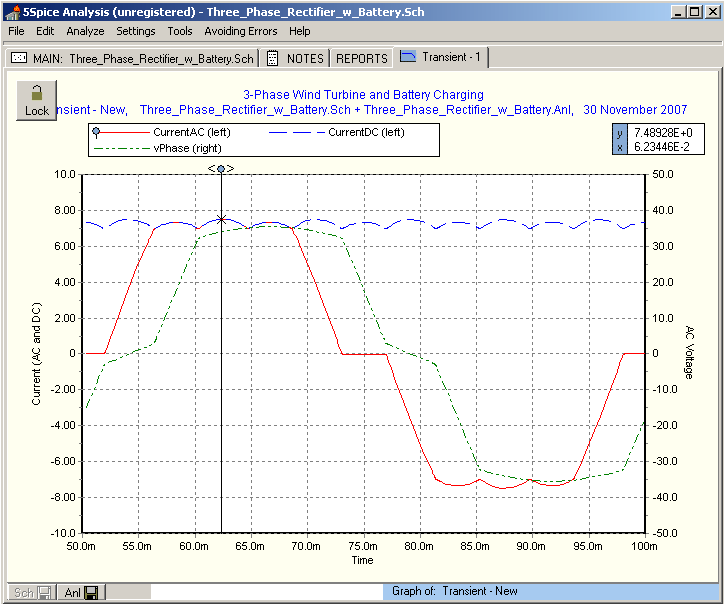Open the File menu
This screenshot has width=724, height=604.
pos(17,31)
